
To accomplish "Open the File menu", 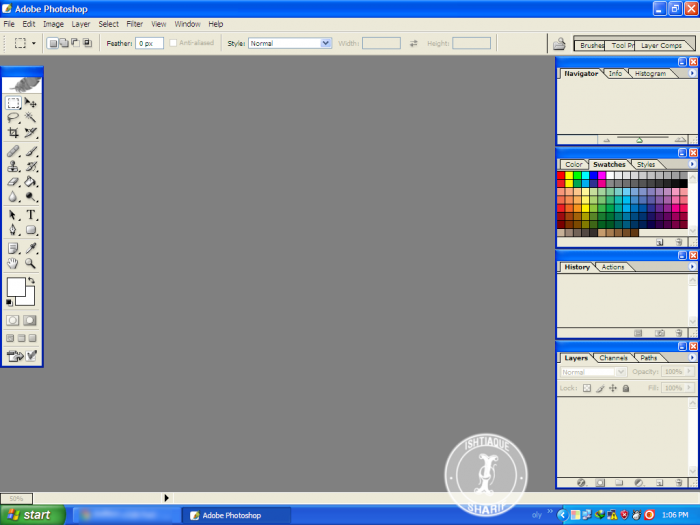I will [9, 24].
